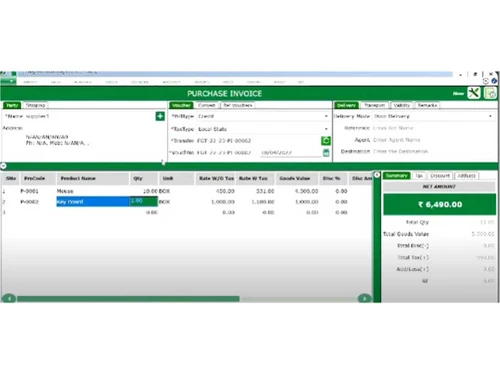This screenshot has height=375, width=500.
Task: Click the highlighted Key Board product name cell
Action: pos(93,202)
